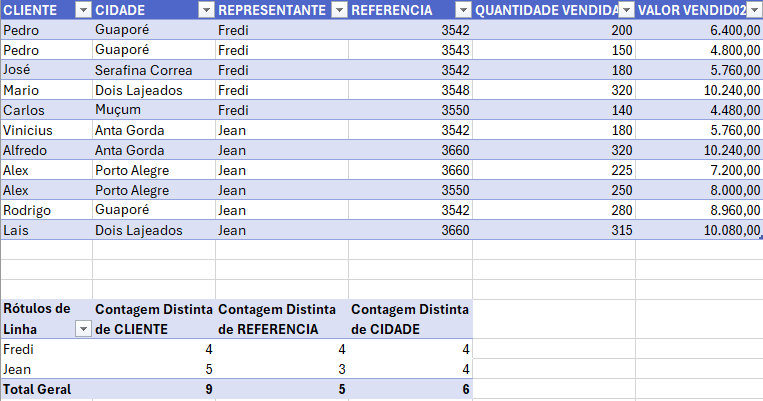The image size is (763, 401).
Task: Select the cell with client Vinicius
Action: pyautogui.click(x=46, y=130)
